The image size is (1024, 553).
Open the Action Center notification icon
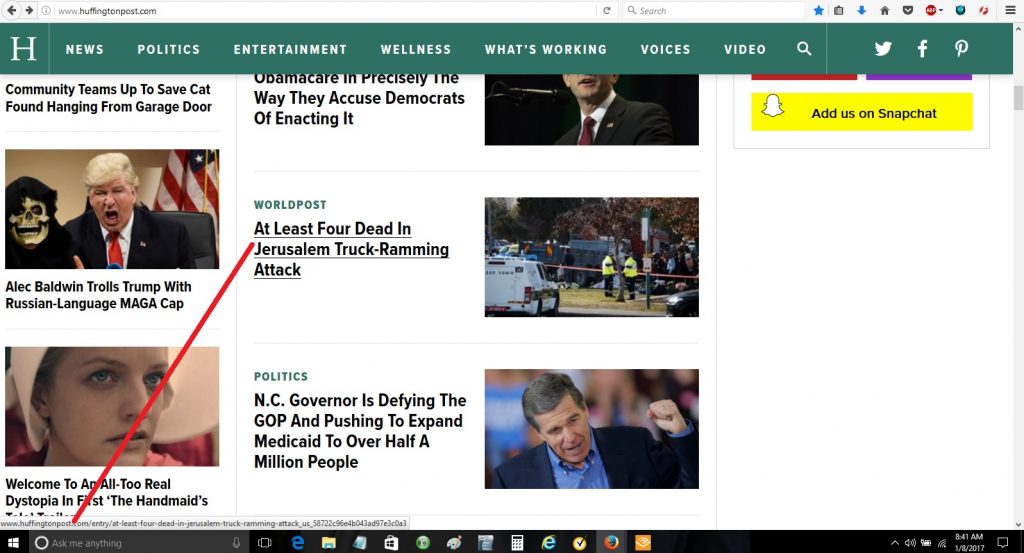tap(1002, 543)
